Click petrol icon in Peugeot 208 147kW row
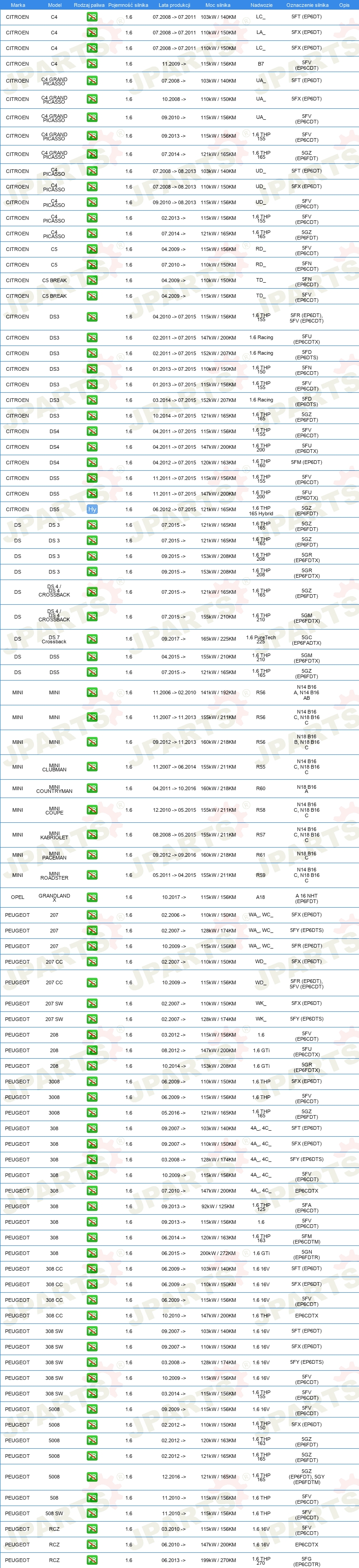 92,1050
